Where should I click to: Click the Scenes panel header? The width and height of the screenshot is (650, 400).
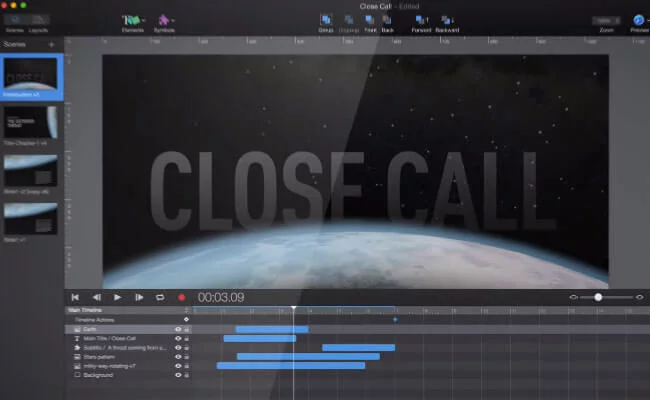pos(15,44)
